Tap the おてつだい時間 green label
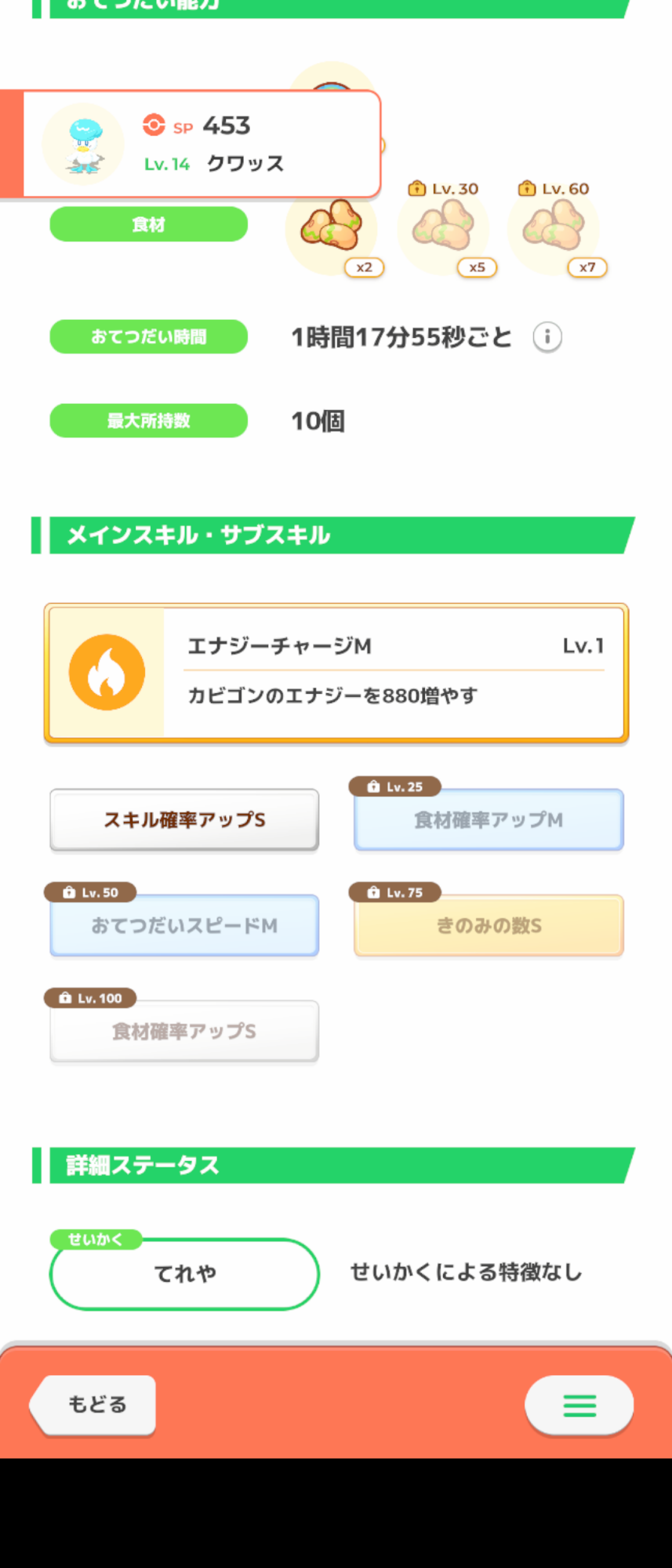 click(x=148, y=337)
